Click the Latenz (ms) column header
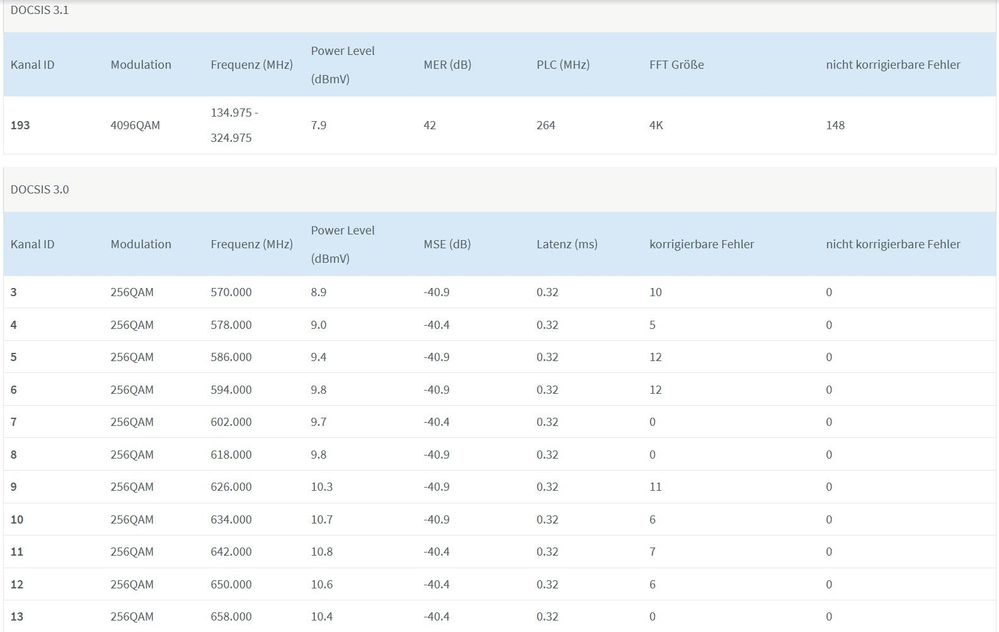999x632 pixels. pyautogui.click(x=567, y=244)
